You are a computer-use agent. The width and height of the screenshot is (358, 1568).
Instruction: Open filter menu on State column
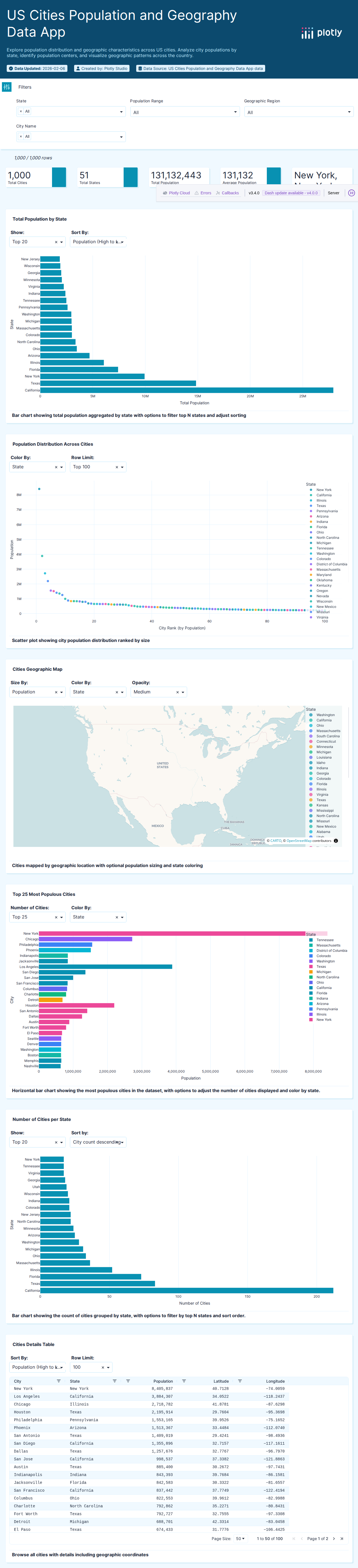click(x=114, y=1381)
